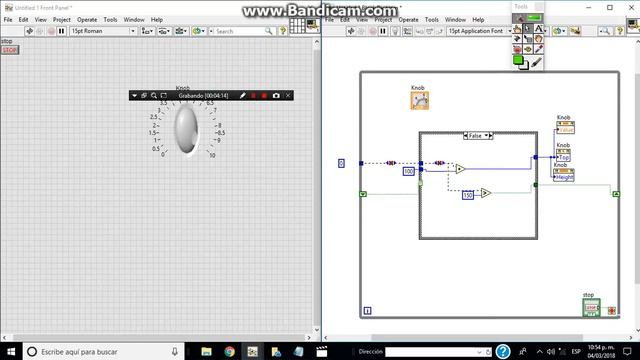The height and width of the screenshot is (360, 640).
Task: Select the Object Shortcut Menu tool
Action: coord(528,39)
